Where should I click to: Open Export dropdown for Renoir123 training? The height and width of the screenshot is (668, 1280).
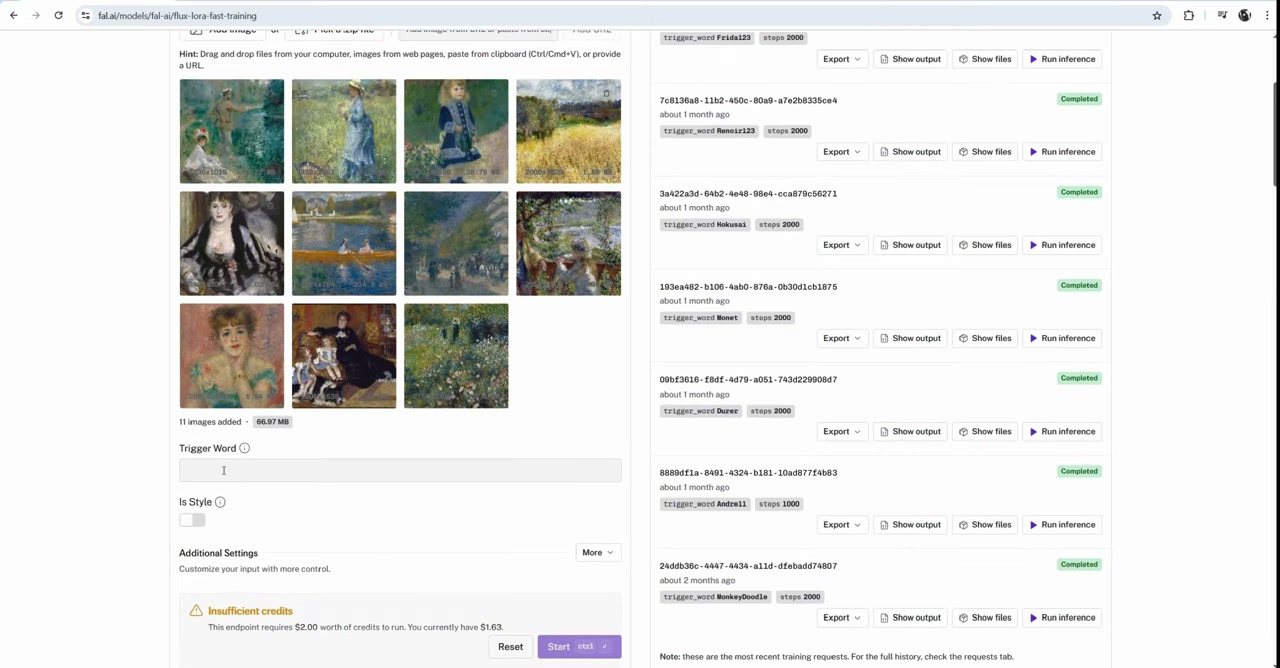842,152
